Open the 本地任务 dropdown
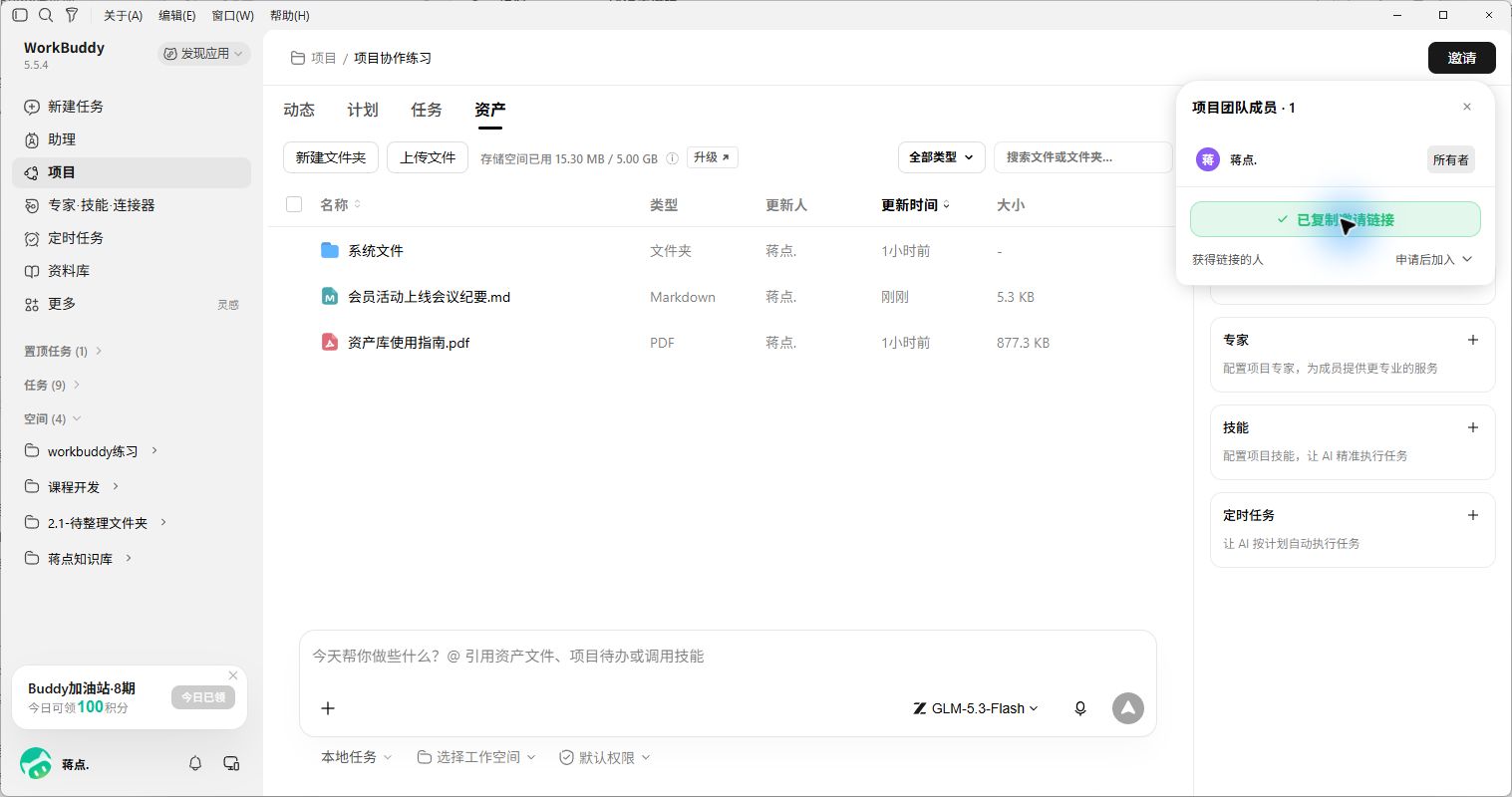The width and height of the screenshot is (1512, 797). pyautogui.click(x=356, y=757)
